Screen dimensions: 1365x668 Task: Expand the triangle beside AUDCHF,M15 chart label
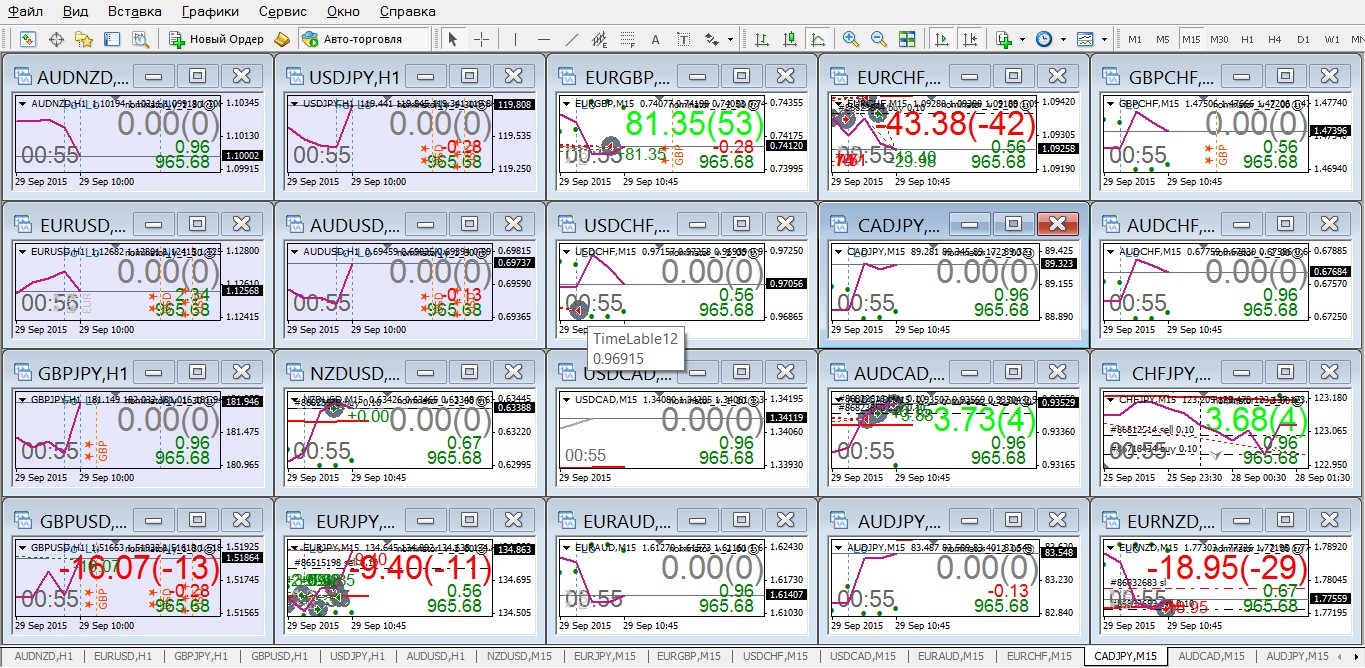point(1110,251)
